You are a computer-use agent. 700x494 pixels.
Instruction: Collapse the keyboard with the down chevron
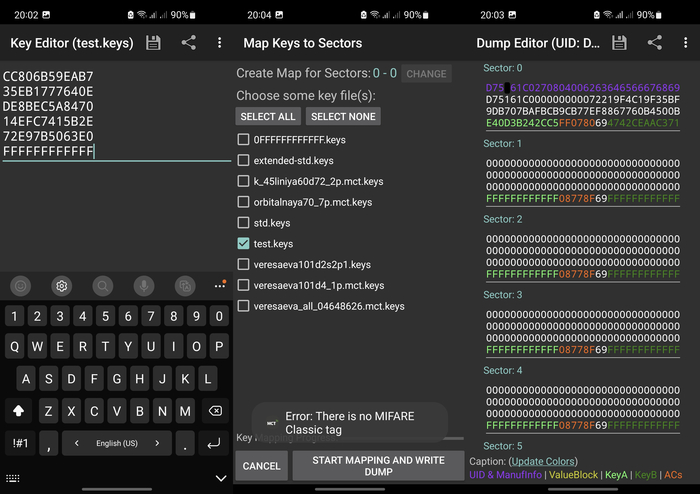tap(220, 478)
